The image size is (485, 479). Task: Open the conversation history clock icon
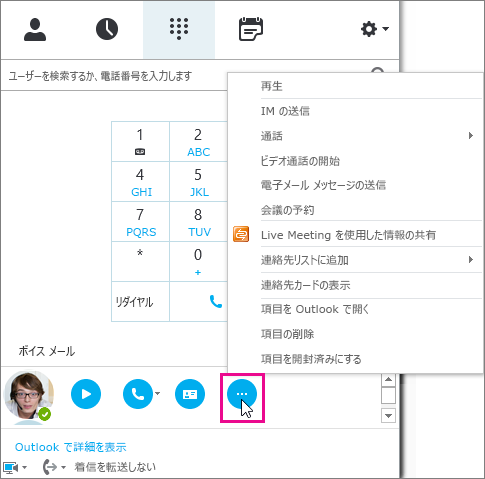coord(107,29)
